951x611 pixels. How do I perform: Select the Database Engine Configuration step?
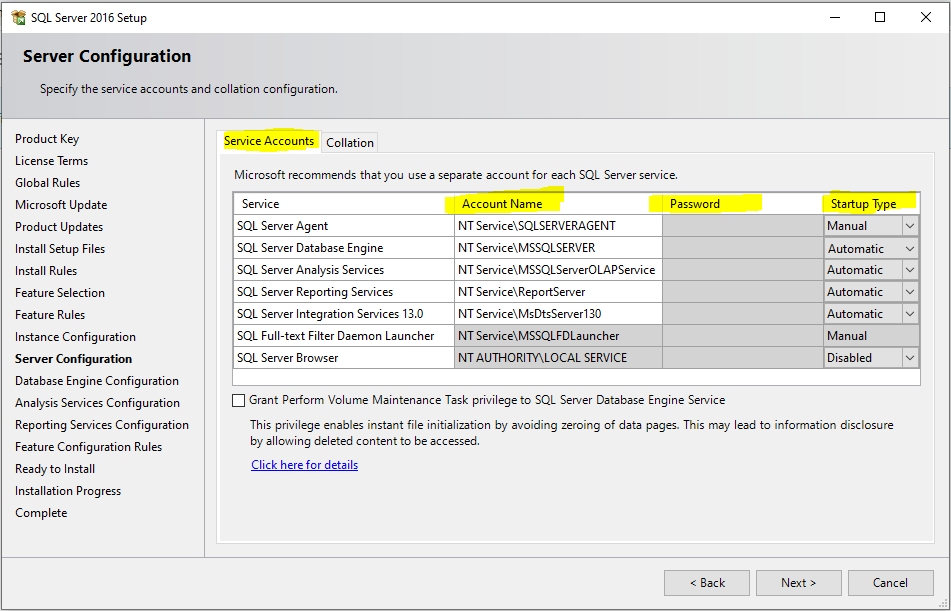tap(97, 381)
